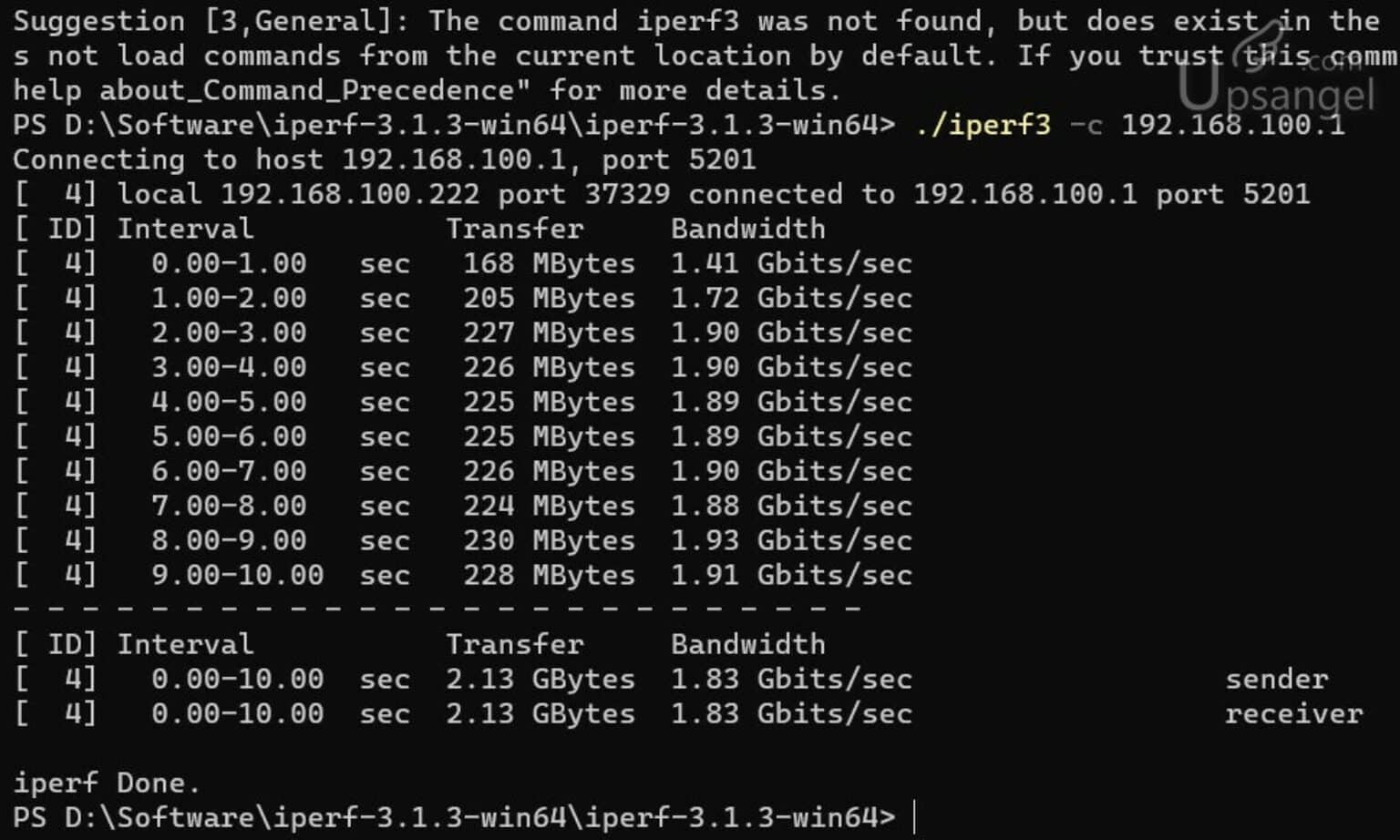Click the dashed separator line
Viewport: 1400px width, 840px height.
point(437,608)
